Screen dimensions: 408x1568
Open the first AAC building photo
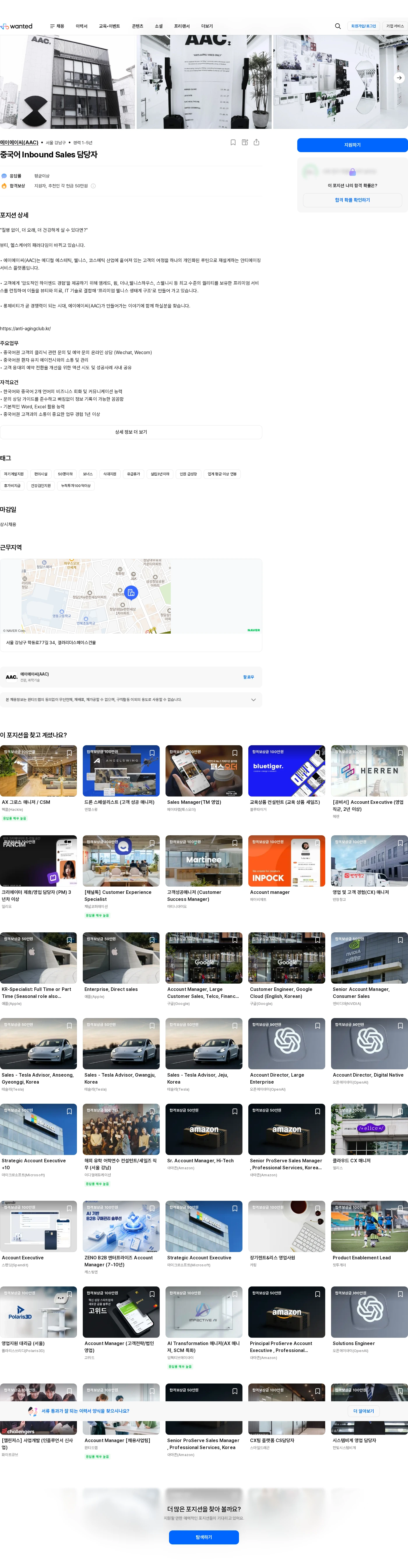click(68, 82)
